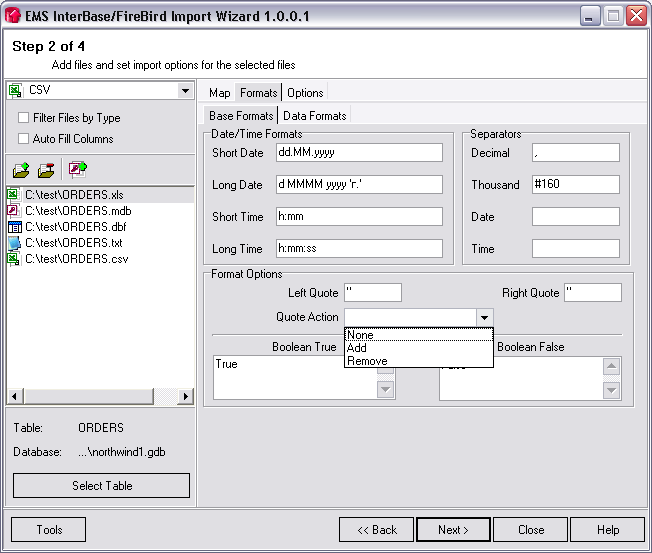Click Boolean True list scroll down arrow
The image size is (652, 553).
tap(385, 390)
